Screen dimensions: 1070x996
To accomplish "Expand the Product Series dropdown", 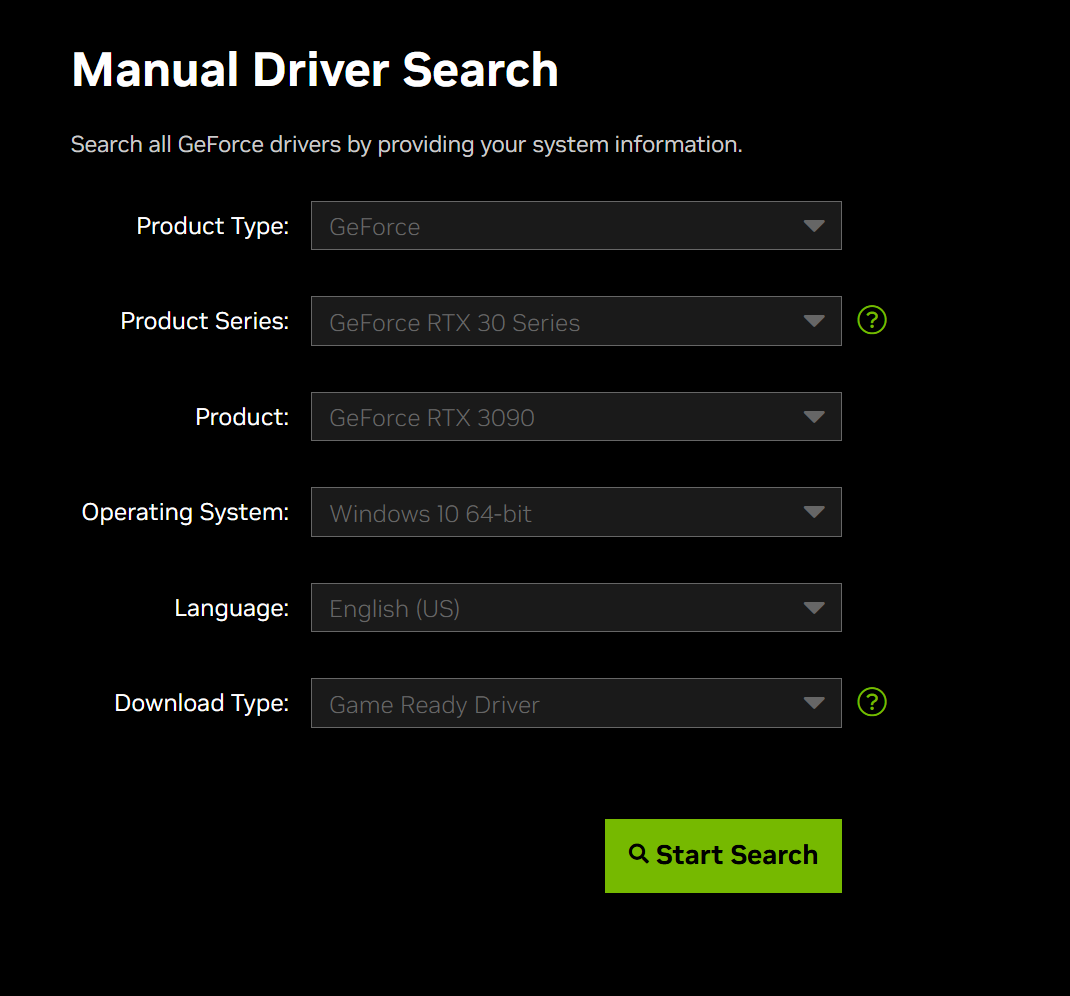I will [576, 321].
